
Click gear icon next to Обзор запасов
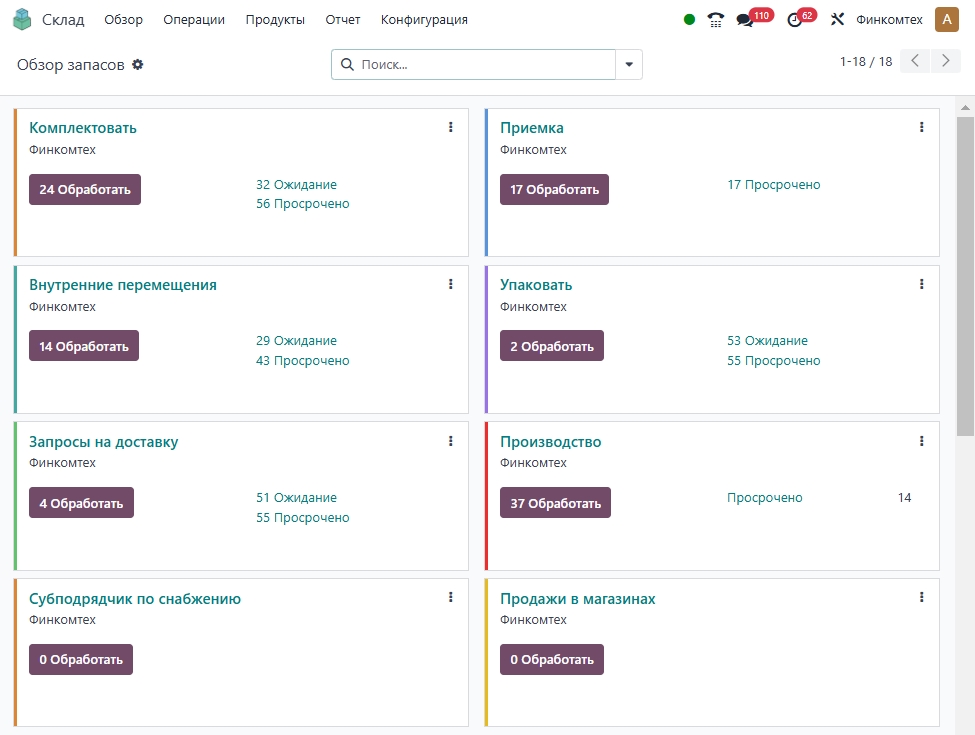[x=138, y=64]
